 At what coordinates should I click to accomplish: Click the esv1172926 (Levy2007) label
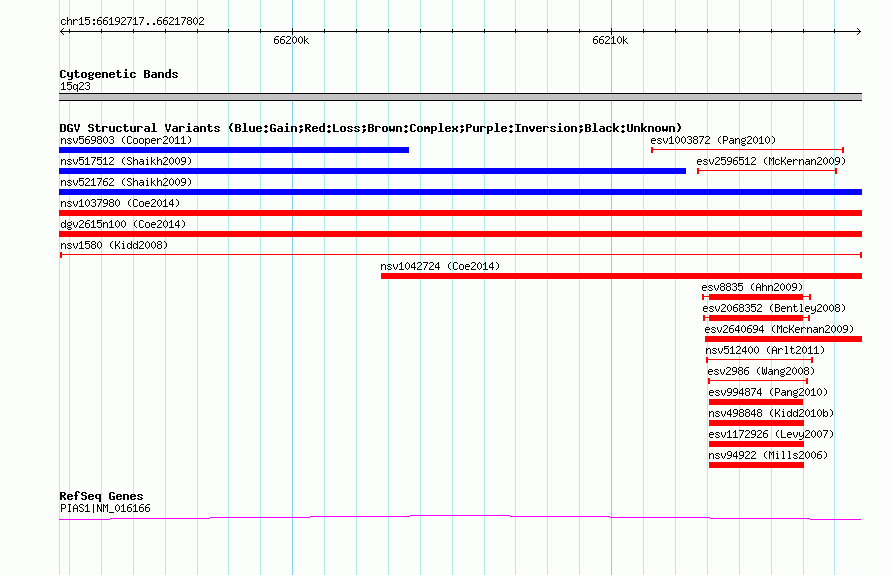tap(771, 434)
